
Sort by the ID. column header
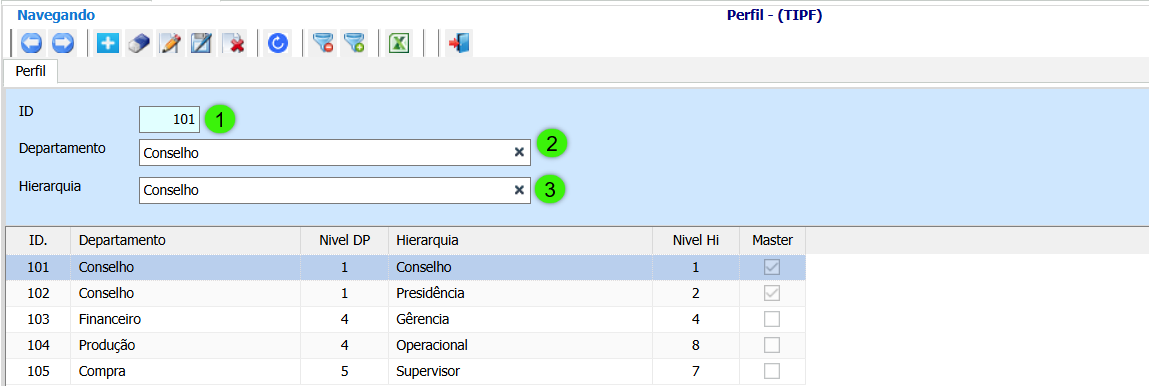tap(39, 240)
